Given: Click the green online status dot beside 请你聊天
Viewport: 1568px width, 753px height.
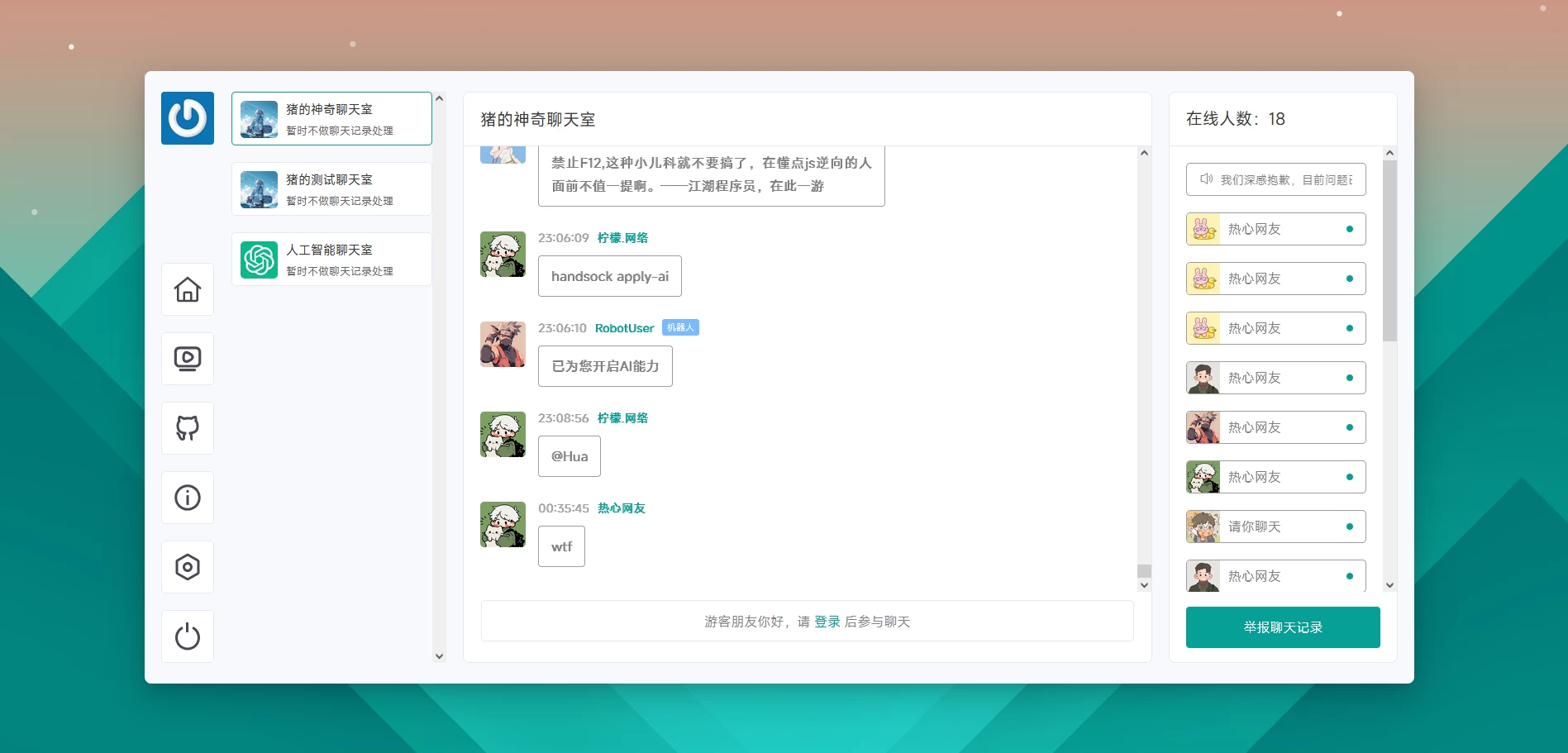Looking at the screenshot, I should pos(1349,526).
